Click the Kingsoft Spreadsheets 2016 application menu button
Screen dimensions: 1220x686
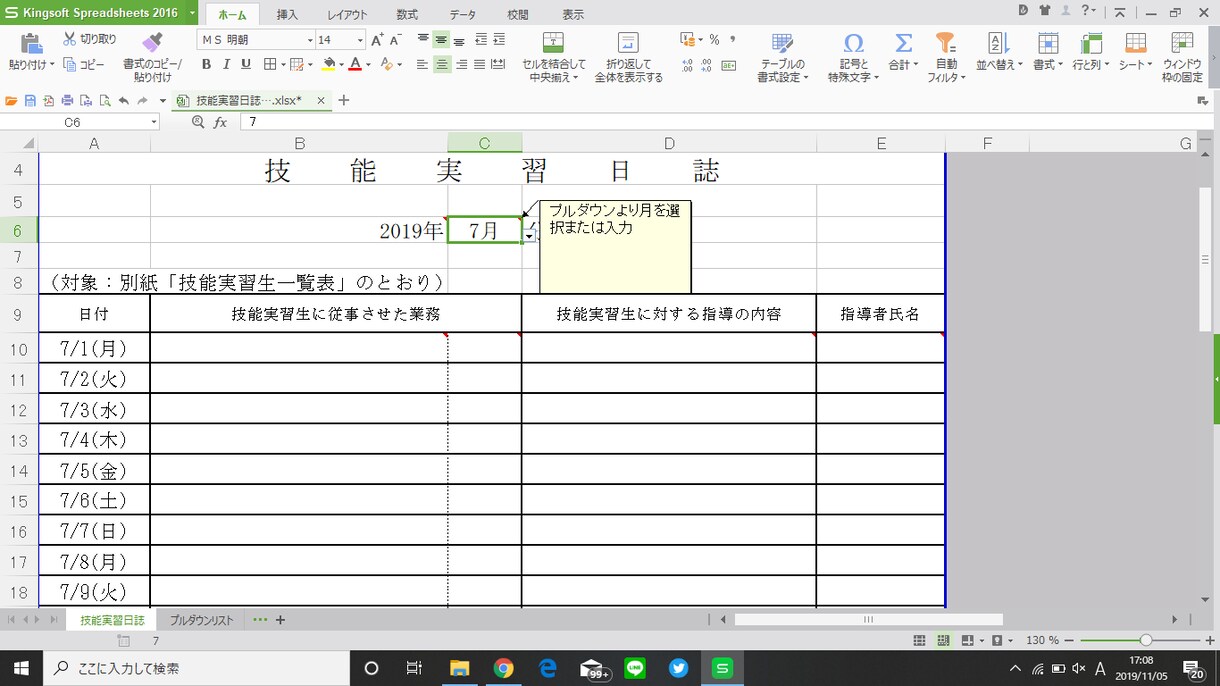click(x=99, y=13)
